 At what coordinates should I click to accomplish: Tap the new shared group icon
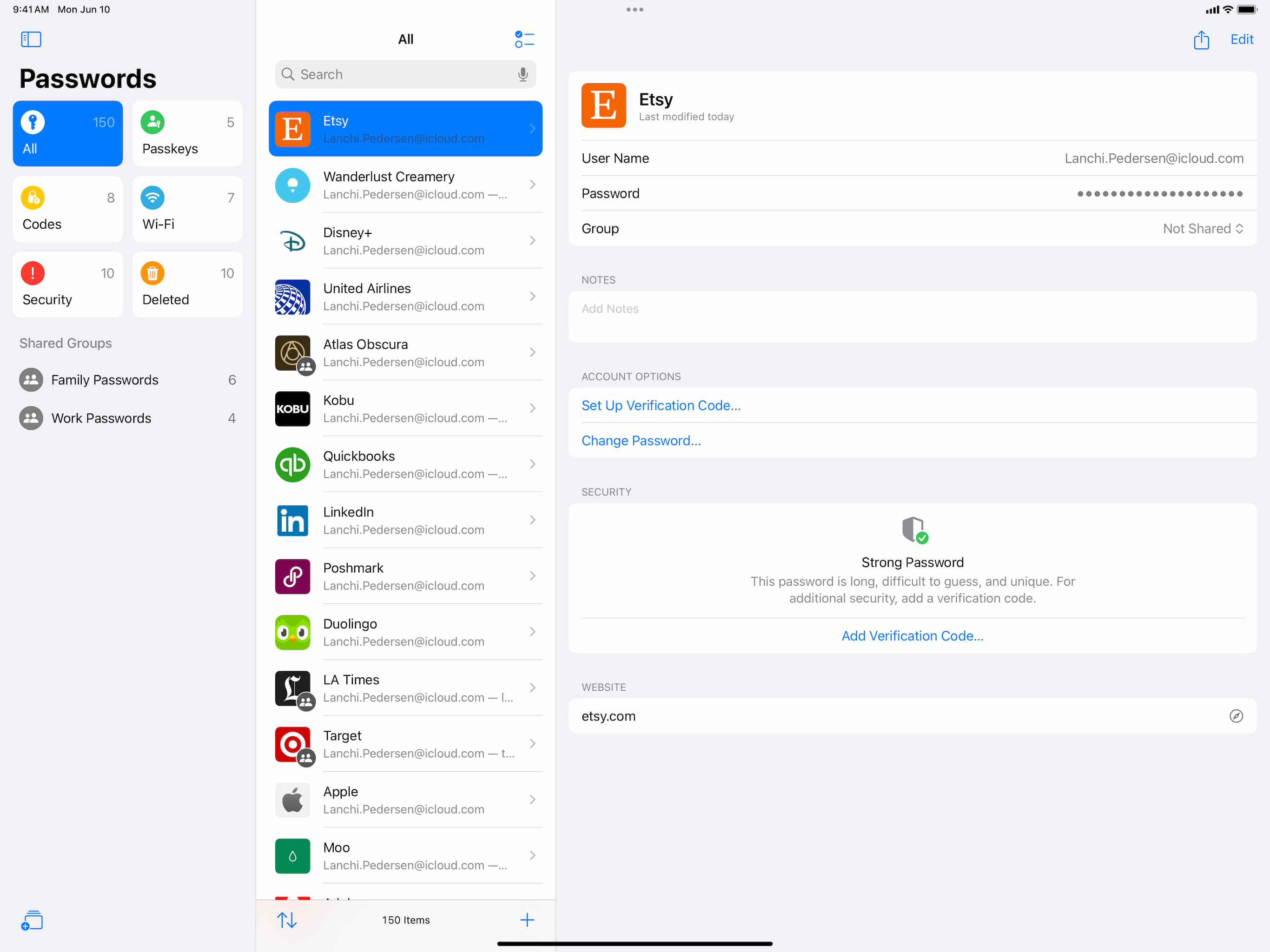32,920
